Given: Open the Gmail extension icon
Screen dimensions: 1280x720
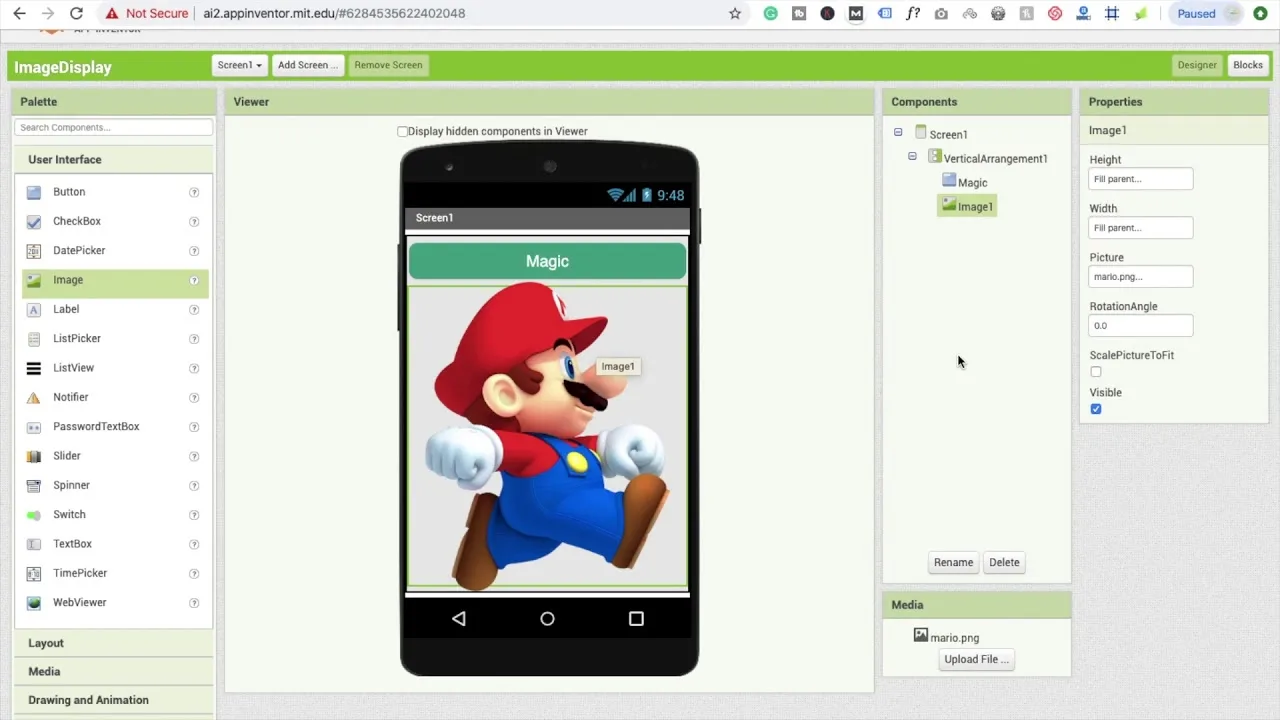Looking at the screenshot, I should click(855, 14).
